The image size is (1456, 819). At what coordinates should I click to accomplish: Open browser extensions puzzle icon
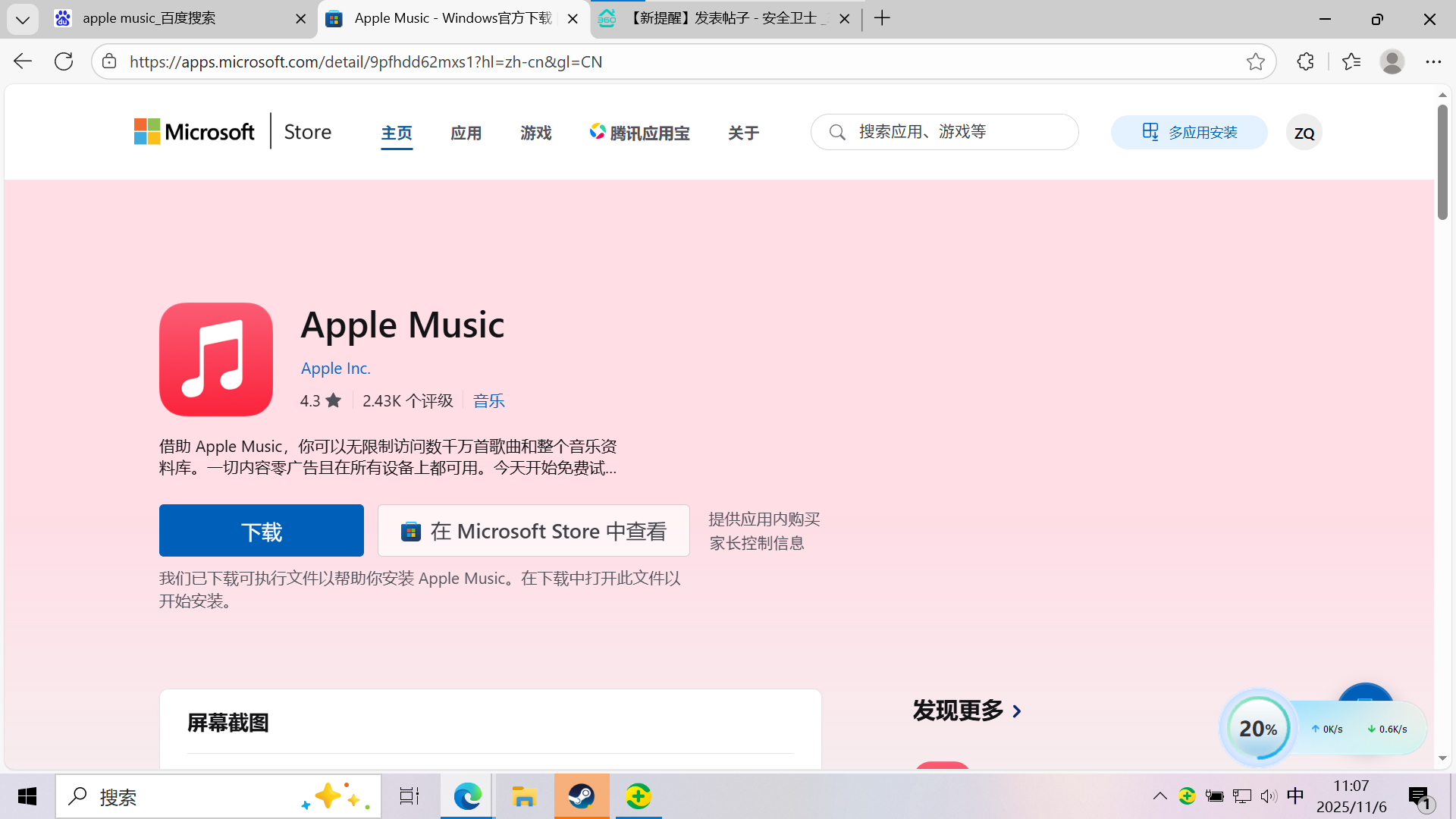click(x=1305, y=61)
